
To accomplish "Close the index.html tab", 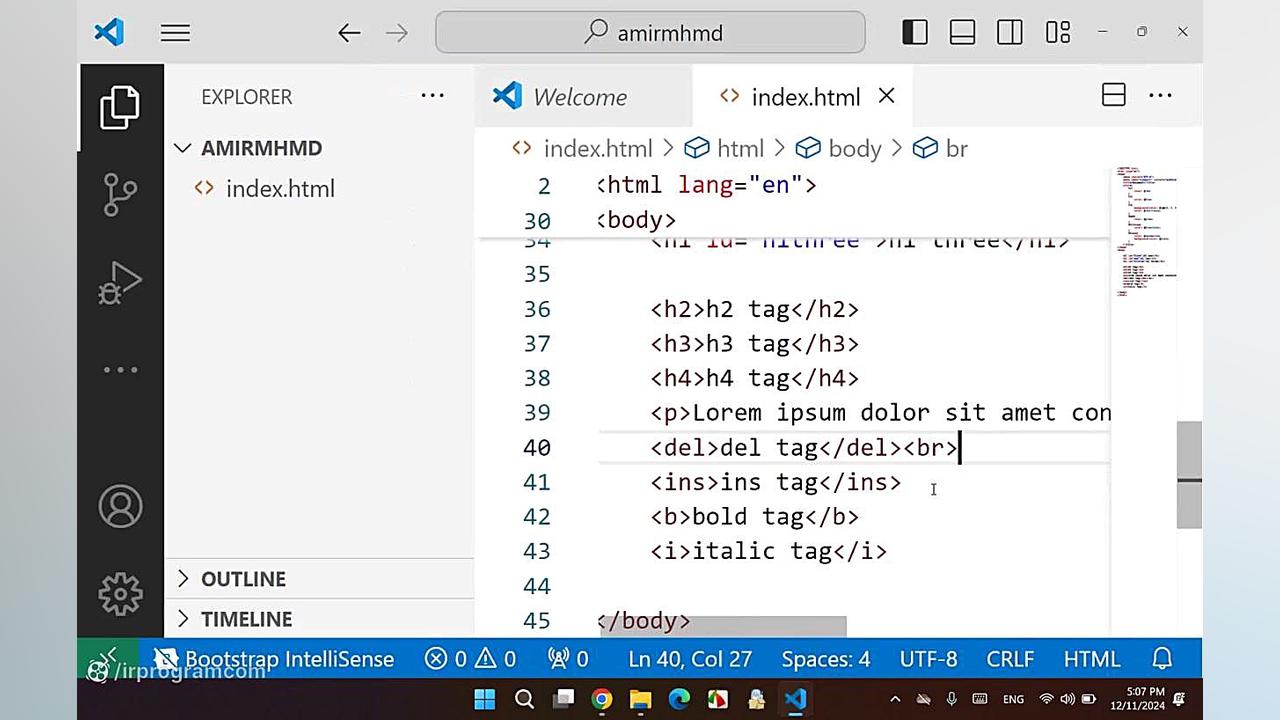I will click(x=886, y=96).
